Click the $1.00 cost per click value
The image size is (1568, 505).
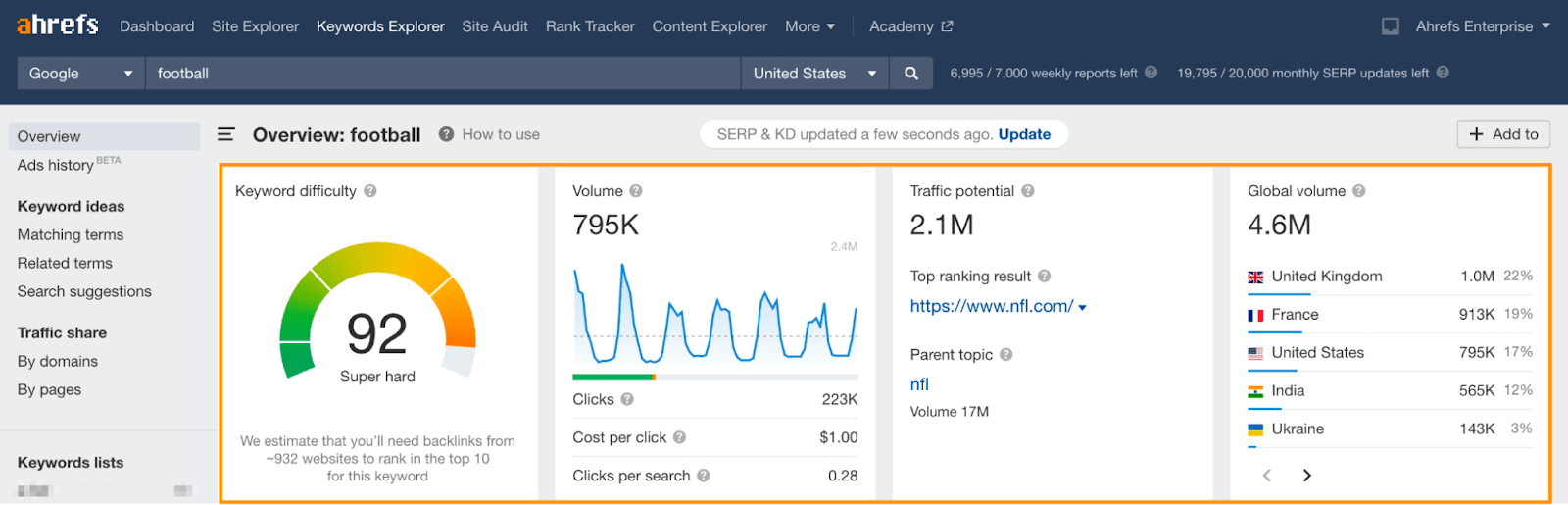[x=839, y=437]
